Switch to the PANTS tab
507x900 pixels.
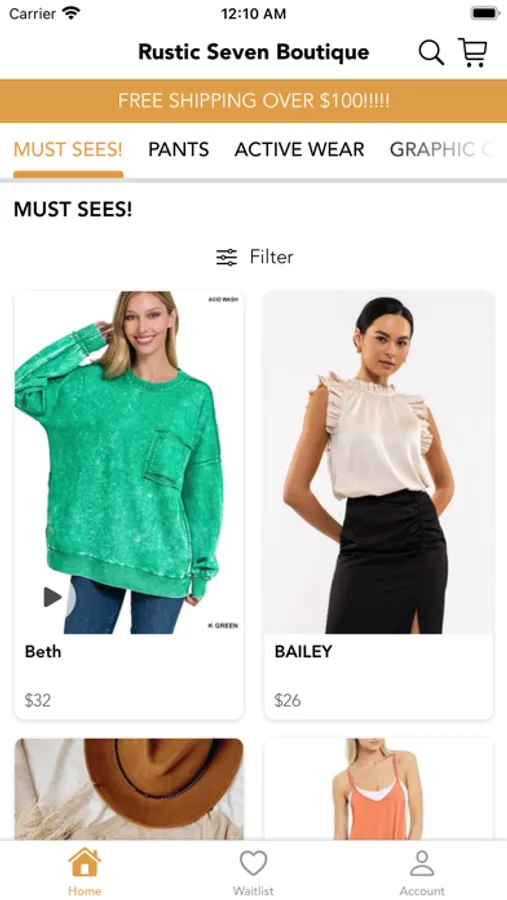point(179,149)
